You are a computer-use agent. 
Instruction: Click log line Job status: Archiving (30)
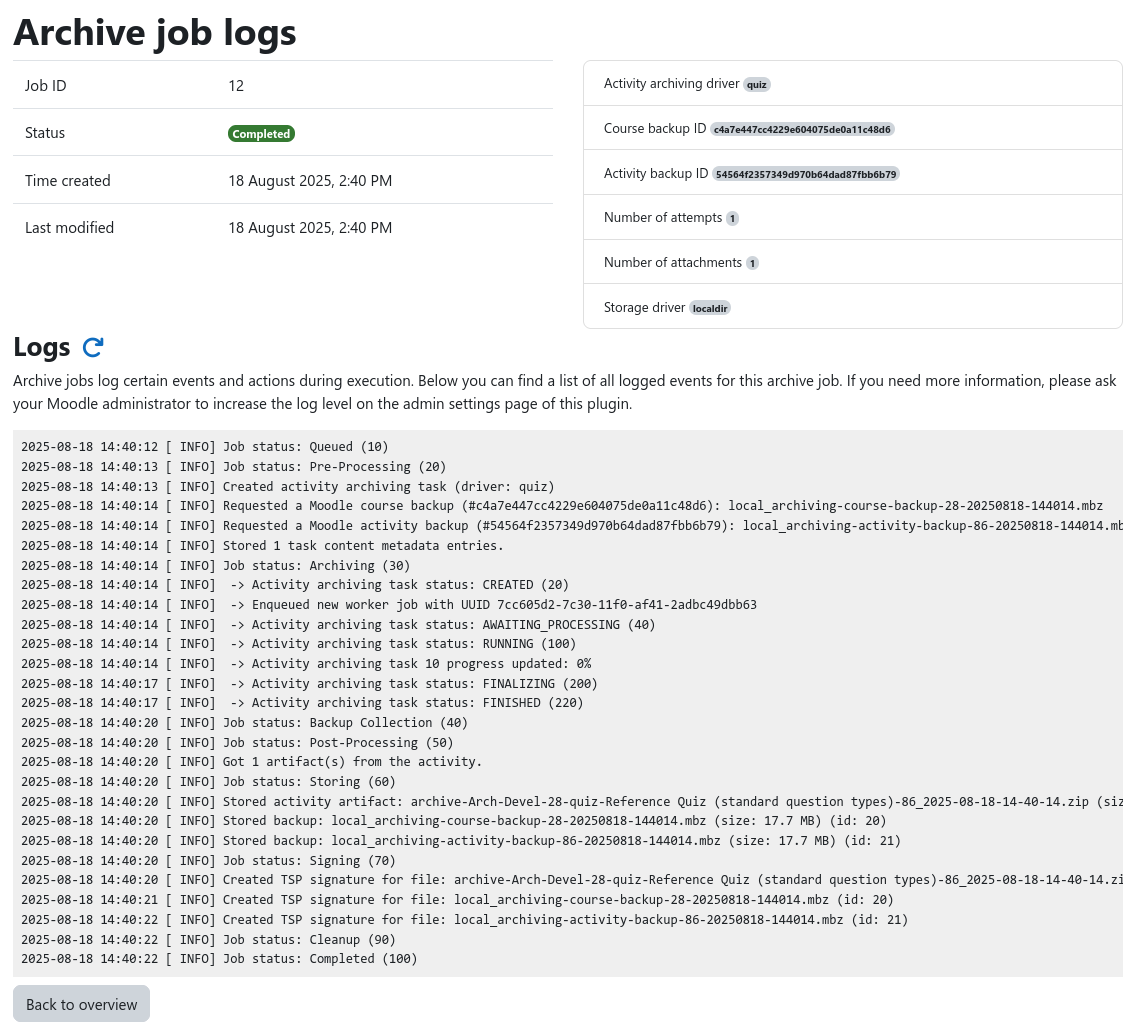[215, 565]
